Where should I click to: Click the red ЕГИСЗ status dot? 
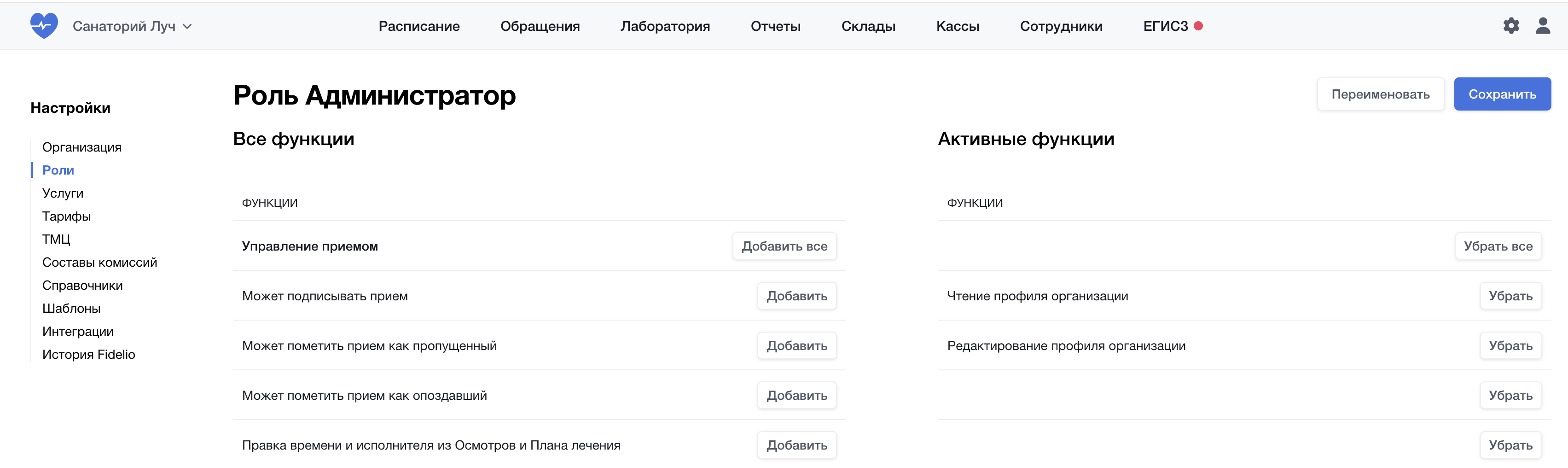[x=1198, y=26]
